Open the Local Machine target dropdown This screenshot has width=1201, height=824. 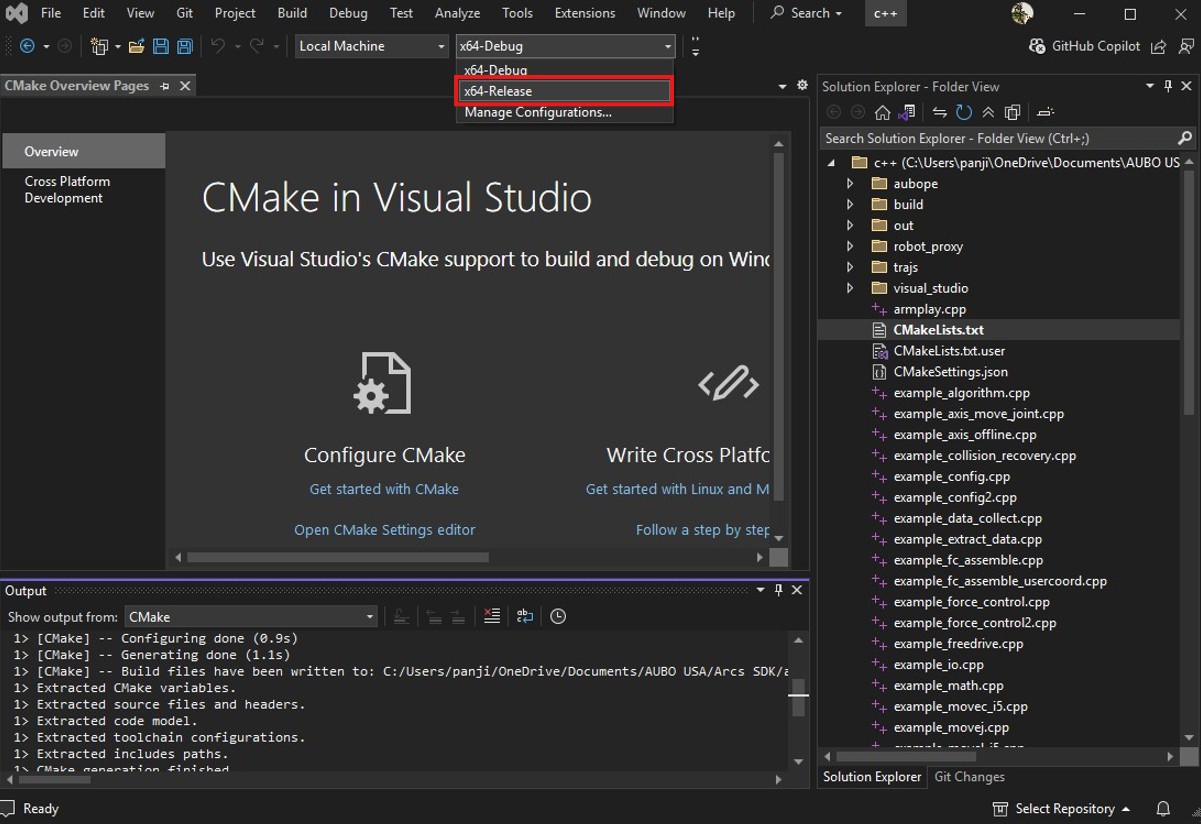(x=372, y=46)
